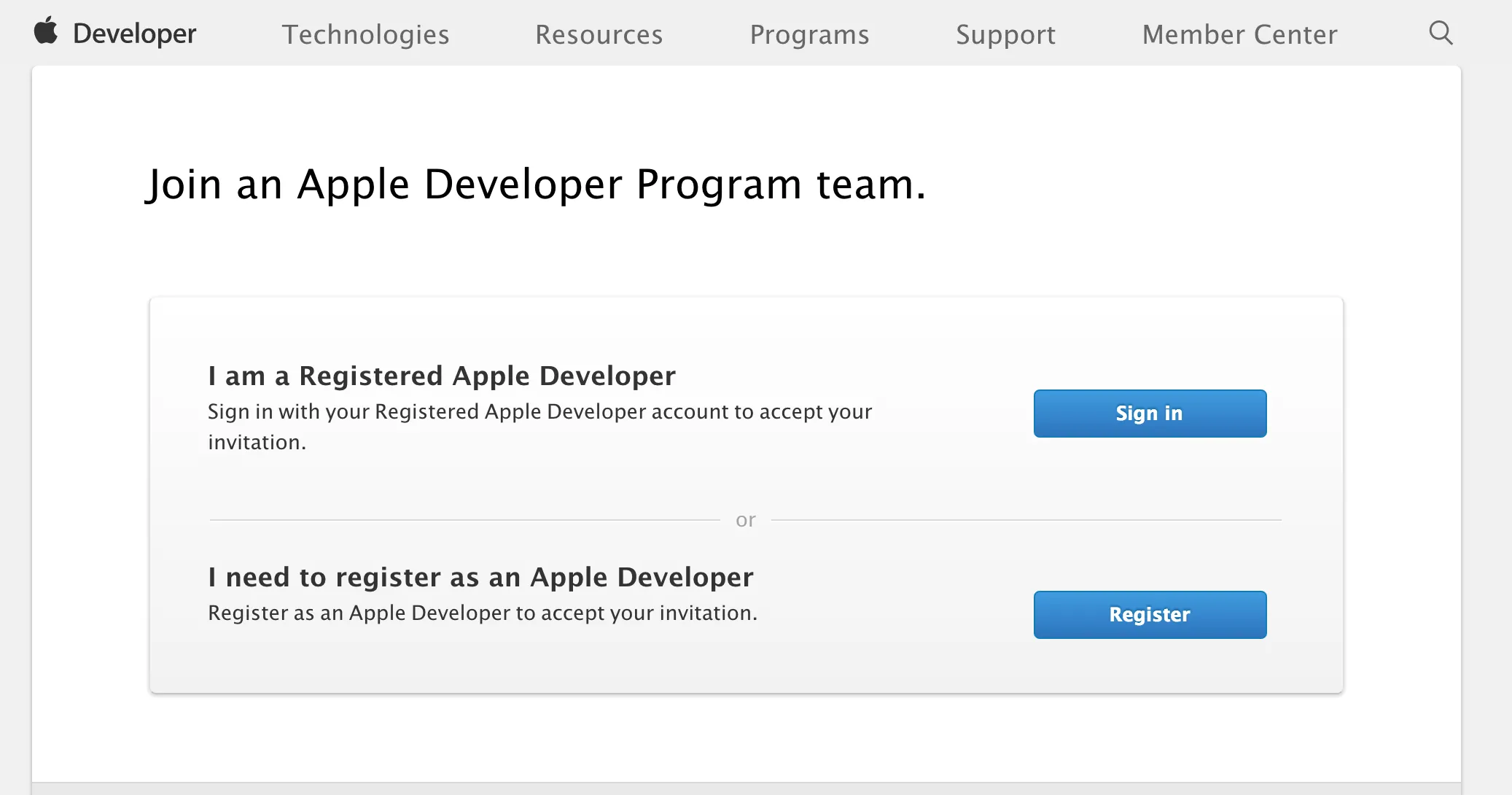Click the divider line left of or
Screen dimensions: 1512x795
464,520
